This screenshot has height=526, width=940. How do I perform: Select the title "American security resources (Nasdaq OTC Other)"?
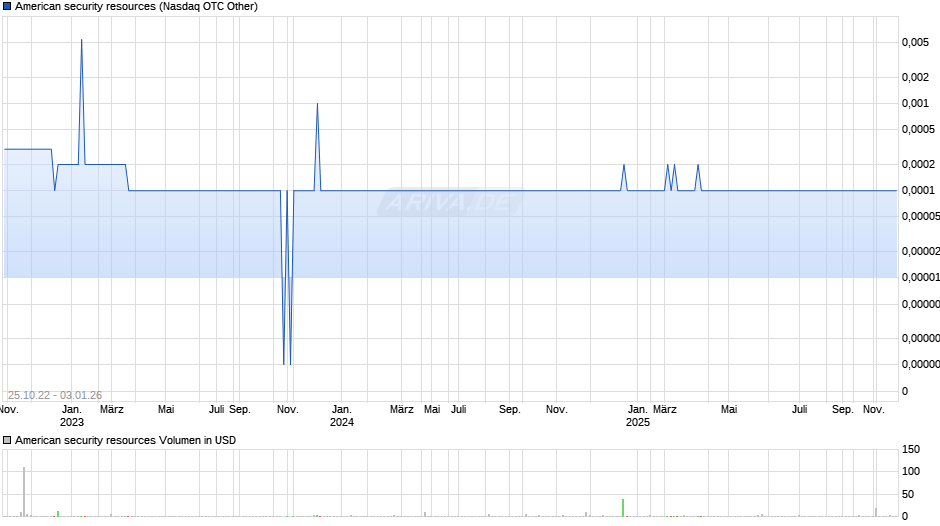136,7
